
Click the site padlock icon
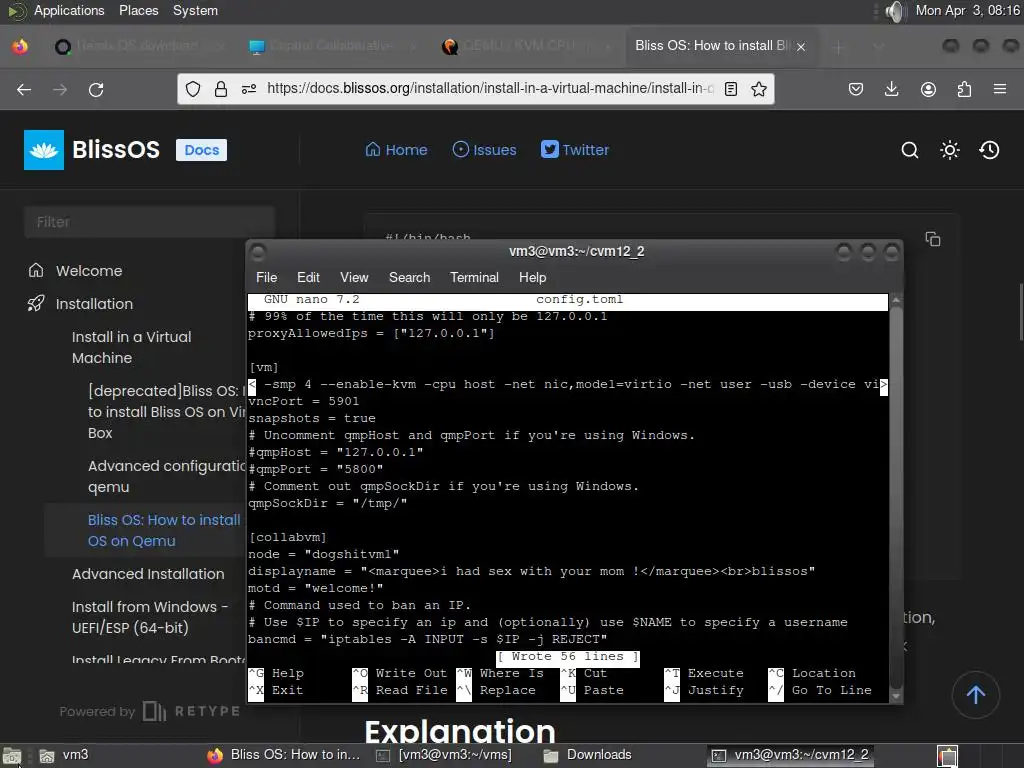pos(221,89)
